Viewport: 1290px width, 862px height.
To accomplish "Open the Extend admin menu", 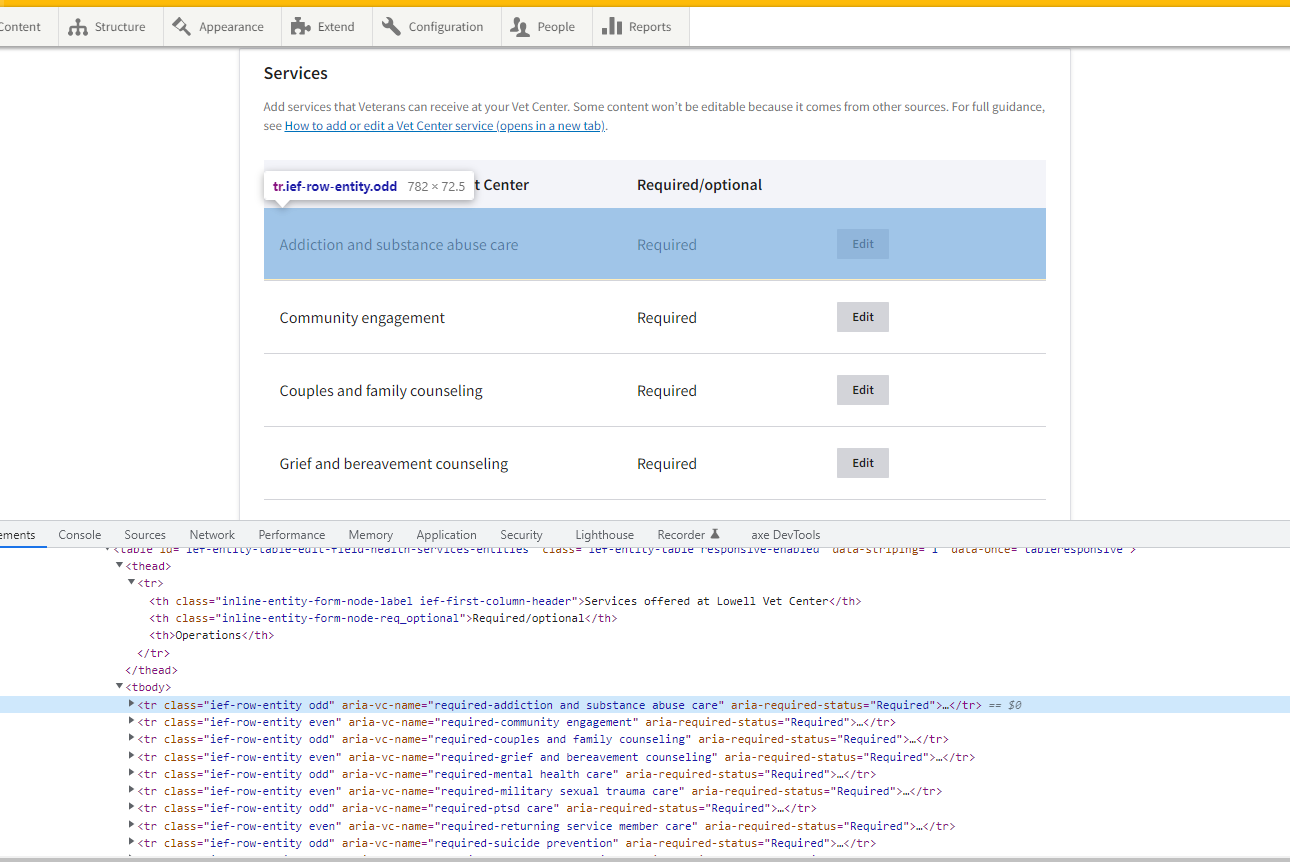I will 326,27.
